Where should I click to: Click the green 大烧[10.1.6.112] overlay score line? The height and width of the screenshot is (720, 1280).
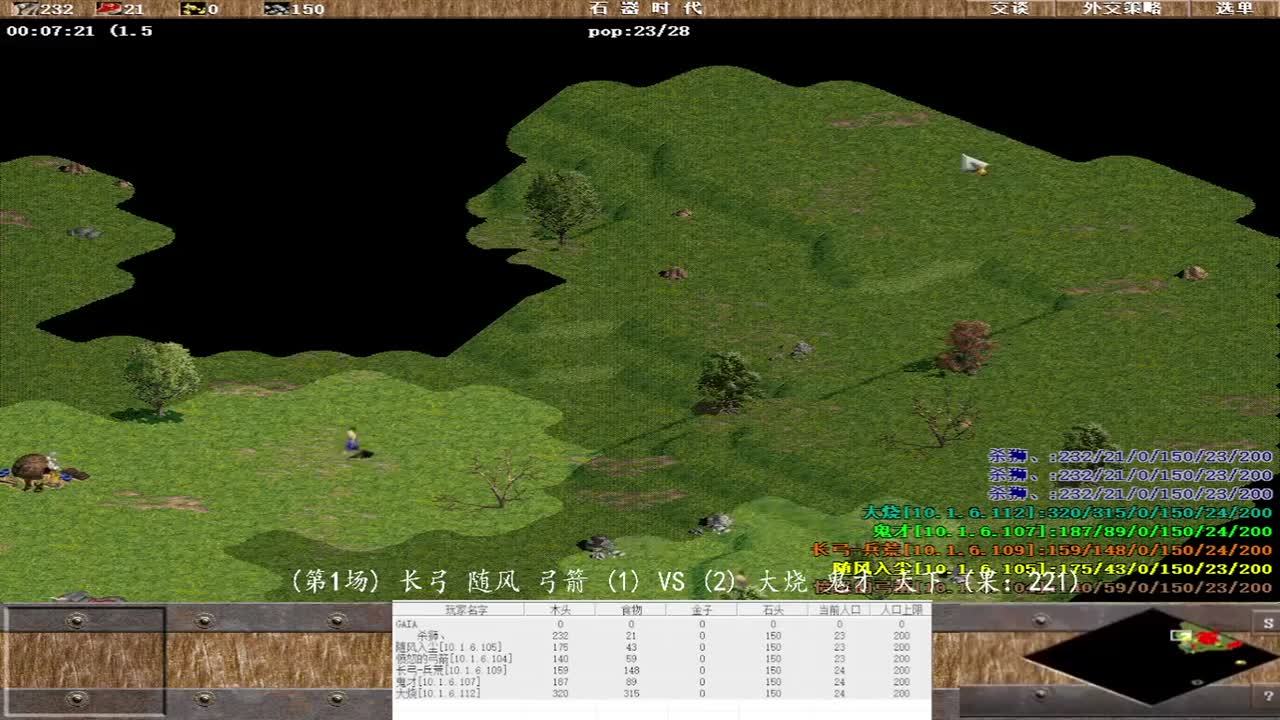(1067, 513)
